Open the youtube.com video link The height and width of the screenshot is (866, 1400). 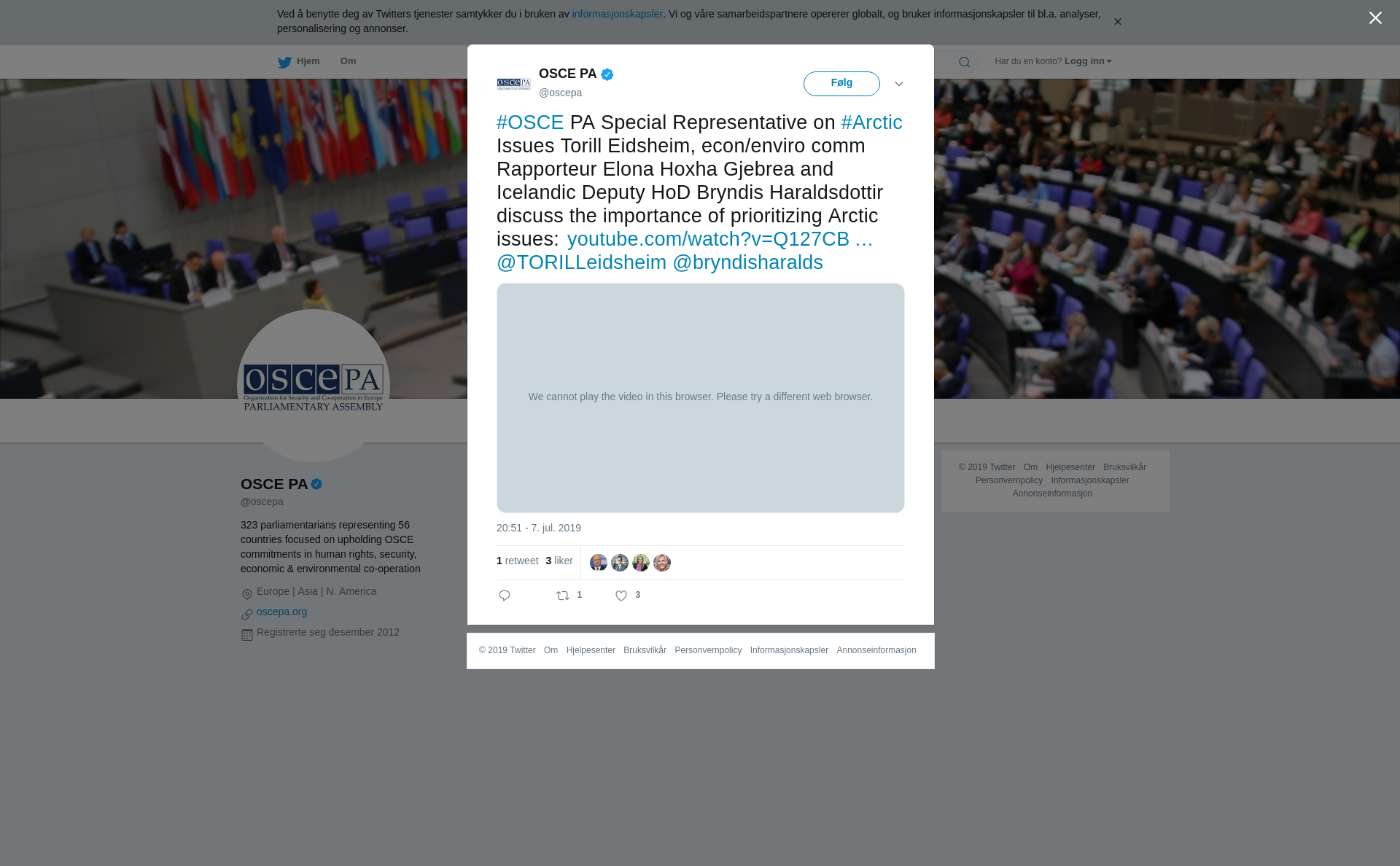click(720, 239)
